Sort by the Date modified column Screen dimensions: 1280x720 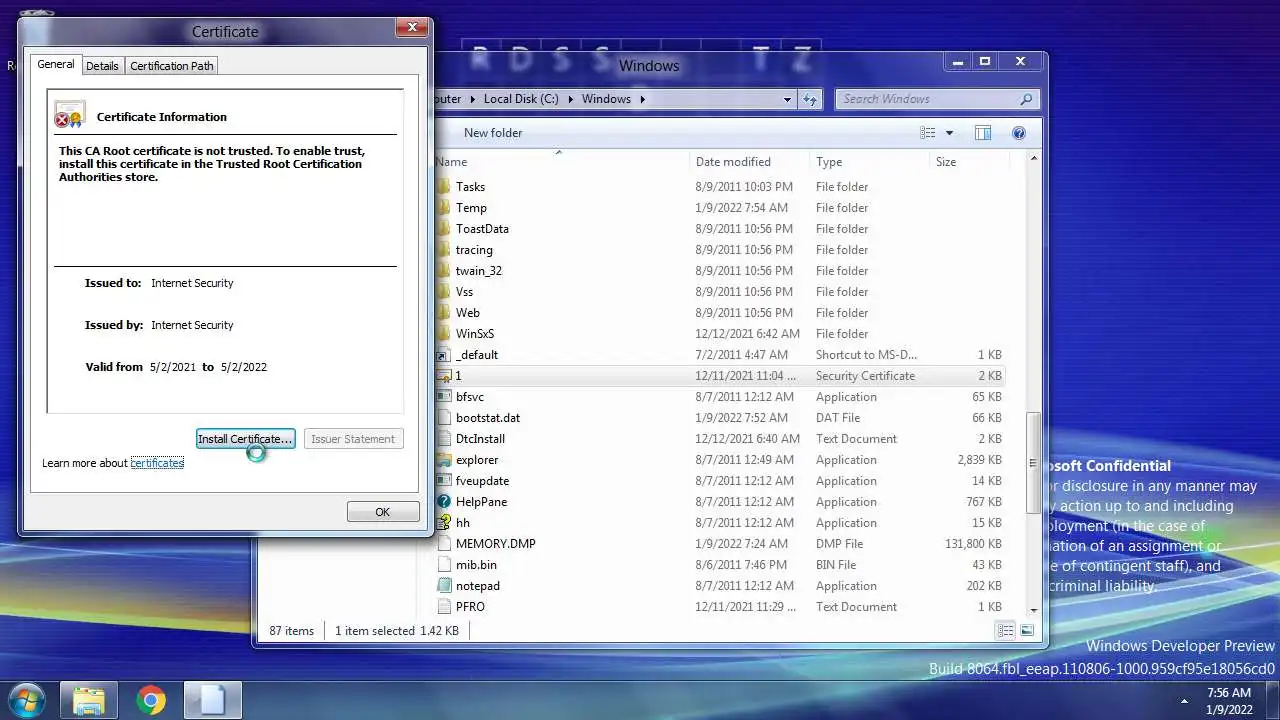[x=750, y=162]
